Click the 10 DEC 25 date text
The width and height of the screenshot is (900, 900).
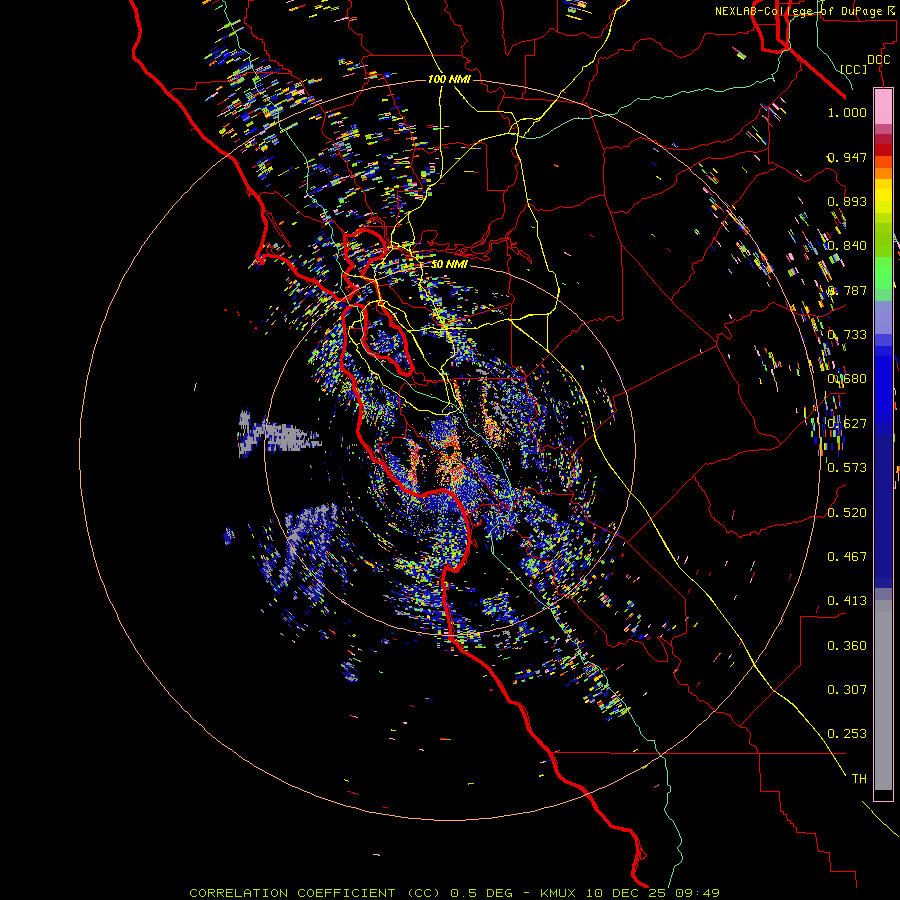[625, 893]
